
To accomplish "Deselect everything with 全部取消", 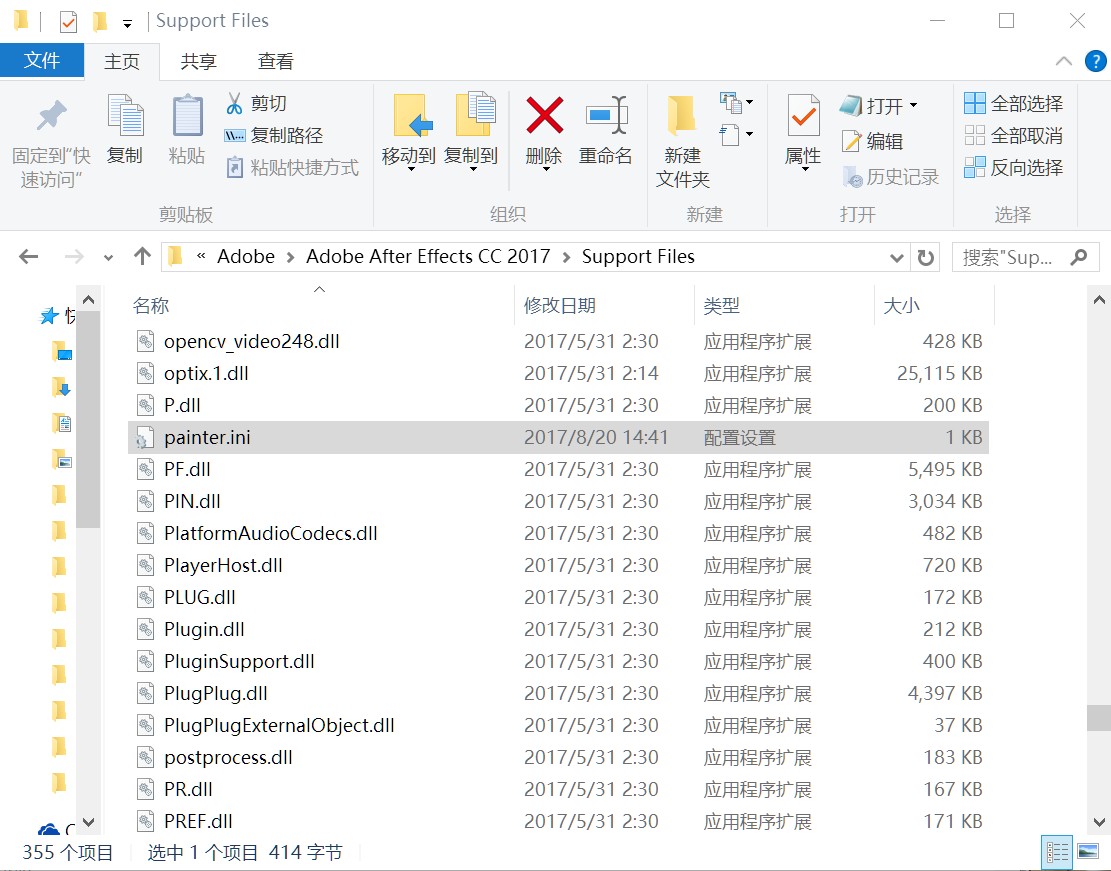I will (1014, 135).
